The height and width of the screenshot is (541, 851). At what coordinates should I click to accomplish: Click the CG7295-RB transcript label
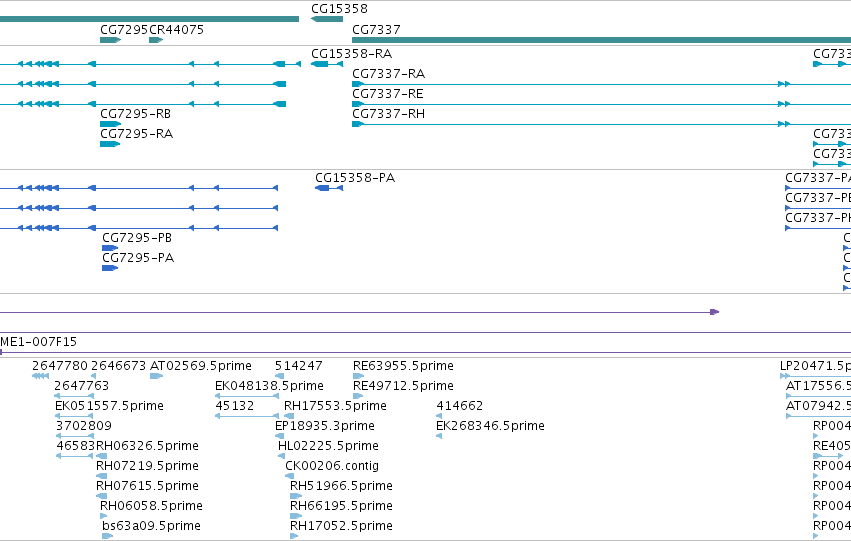(x=136, y=114)
